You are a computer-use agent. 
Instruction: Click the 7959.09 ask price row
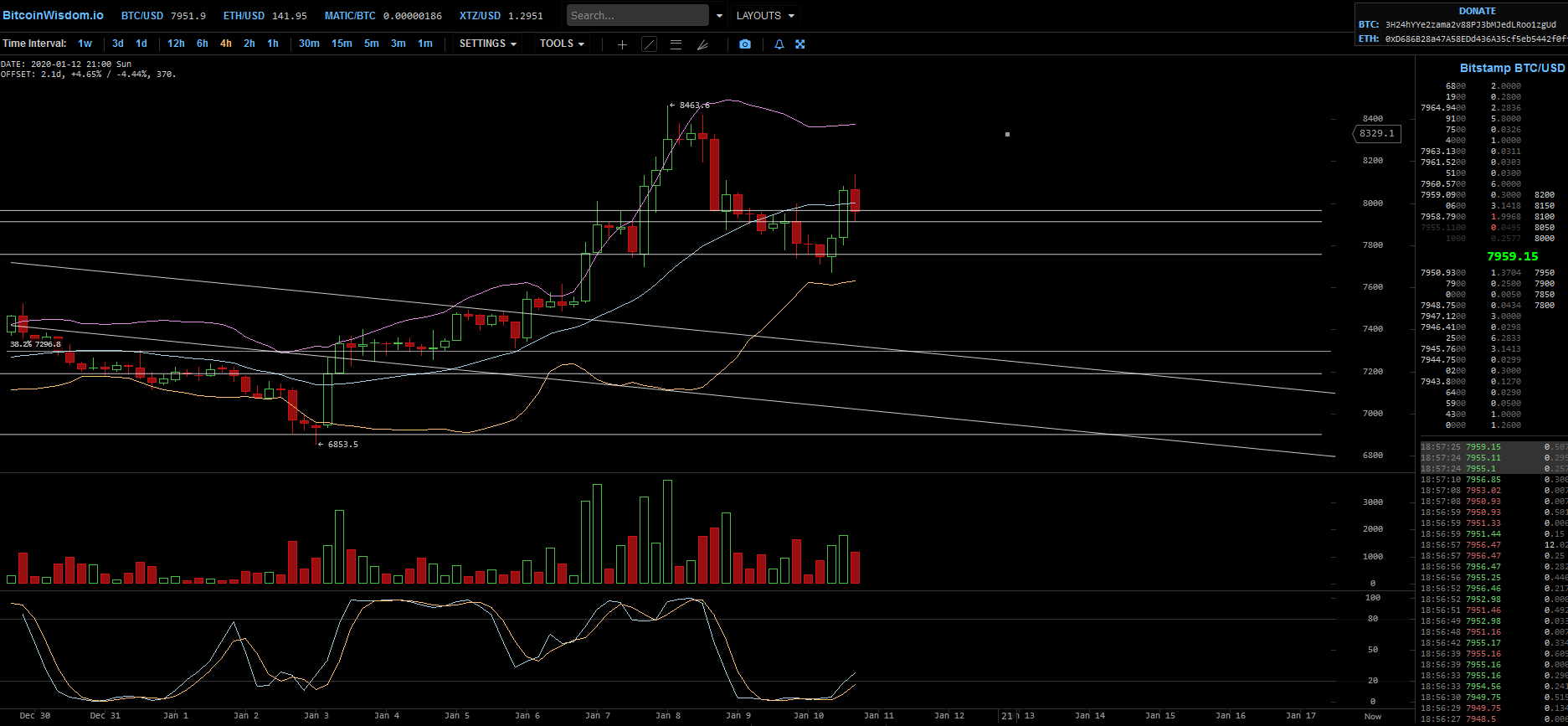(x=1471, y=195)
